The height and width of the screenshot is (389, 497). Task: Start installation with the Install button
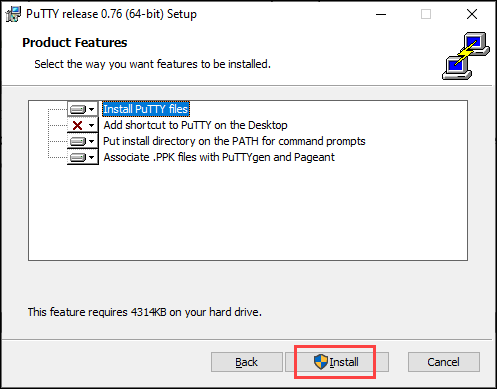337,362
